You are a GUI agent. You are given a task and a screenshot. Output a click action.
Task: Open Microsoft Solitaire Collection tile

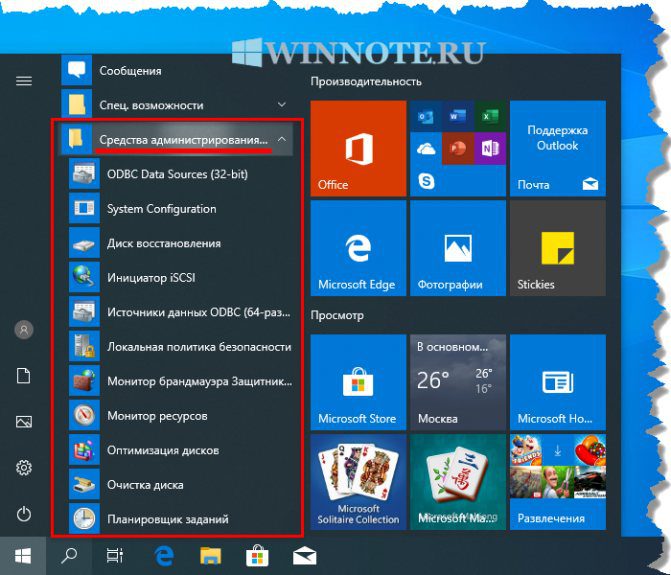pyautogui.click(x=358, y=482)
